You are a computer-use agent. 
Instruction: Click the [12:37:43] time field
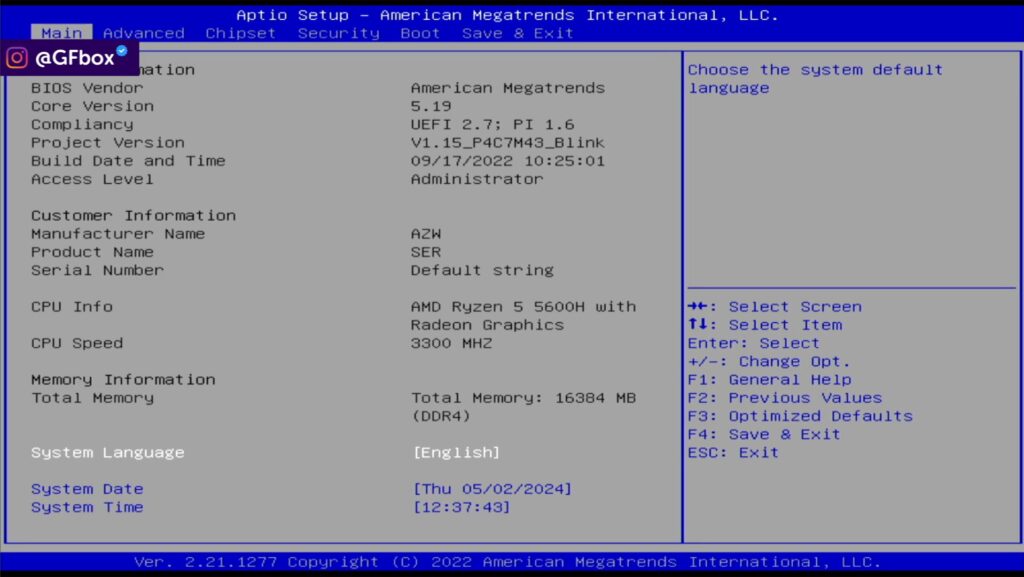point(461,507)
